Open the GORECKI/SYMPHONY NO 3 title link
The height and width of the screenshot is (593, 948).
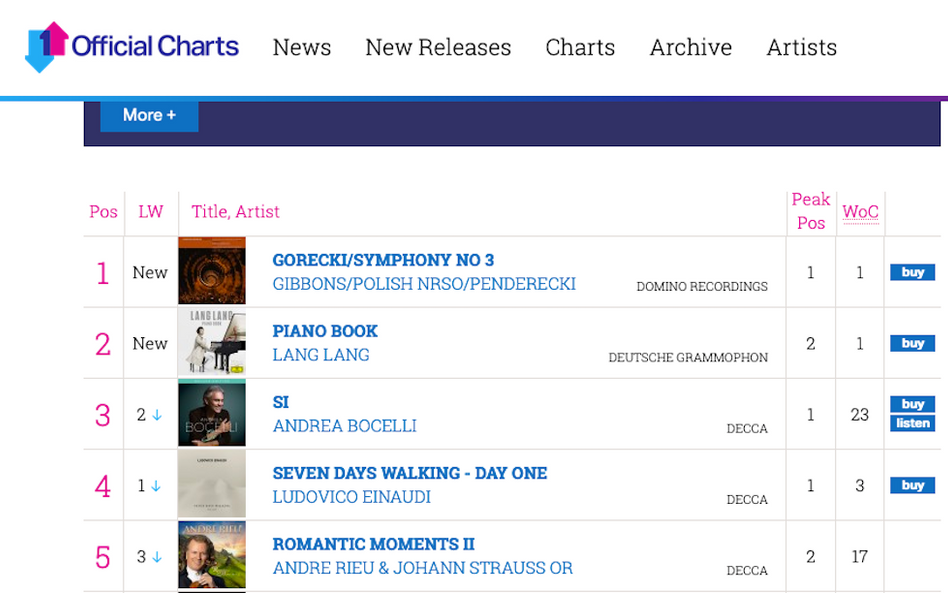point(383,260)
